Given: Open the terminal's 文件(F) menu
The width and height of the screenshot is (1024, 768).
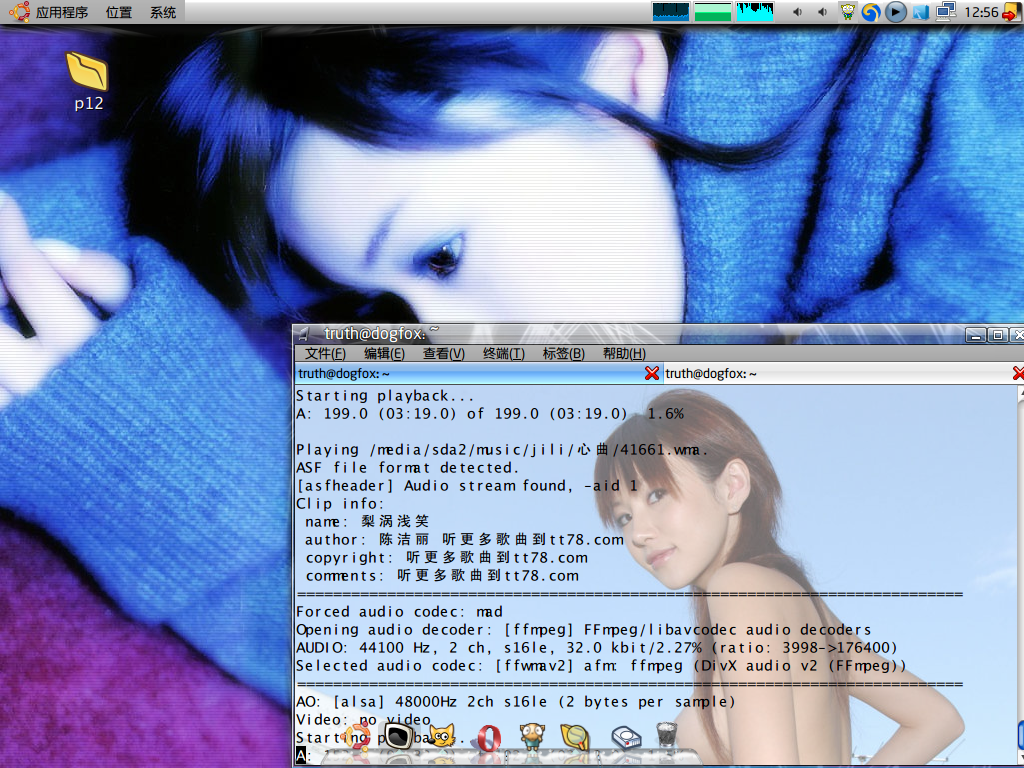Looking at the screenshot, I should 325,353.
